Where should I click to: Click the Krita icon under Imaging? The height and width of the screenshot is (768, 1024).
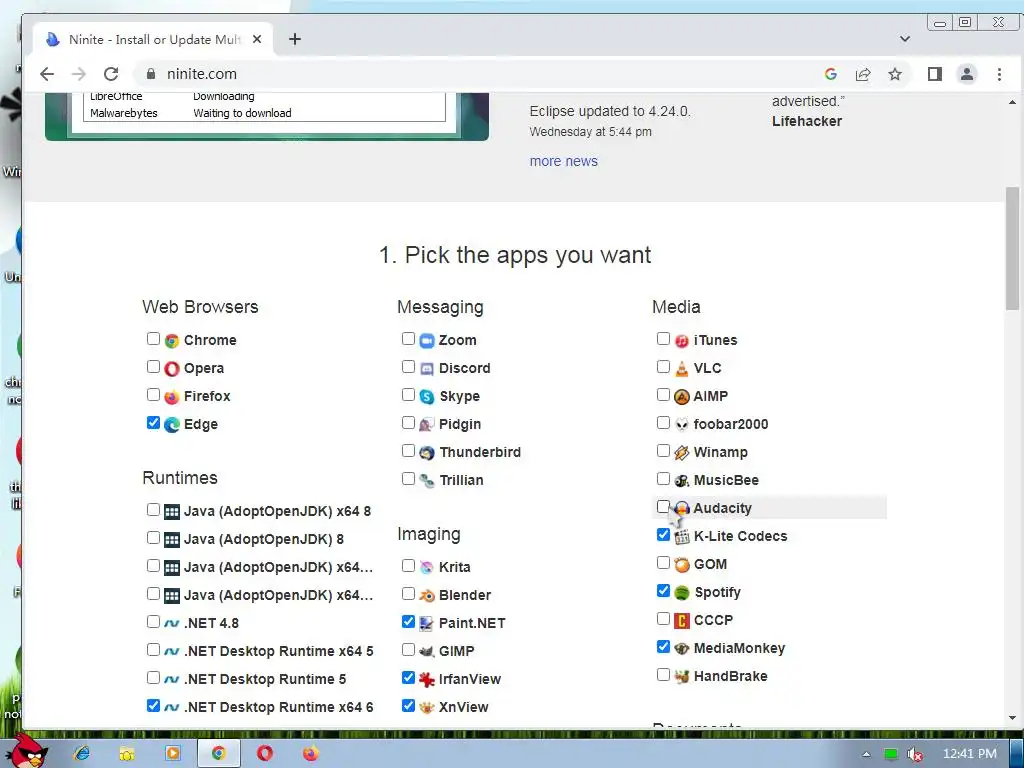[426, 567]
